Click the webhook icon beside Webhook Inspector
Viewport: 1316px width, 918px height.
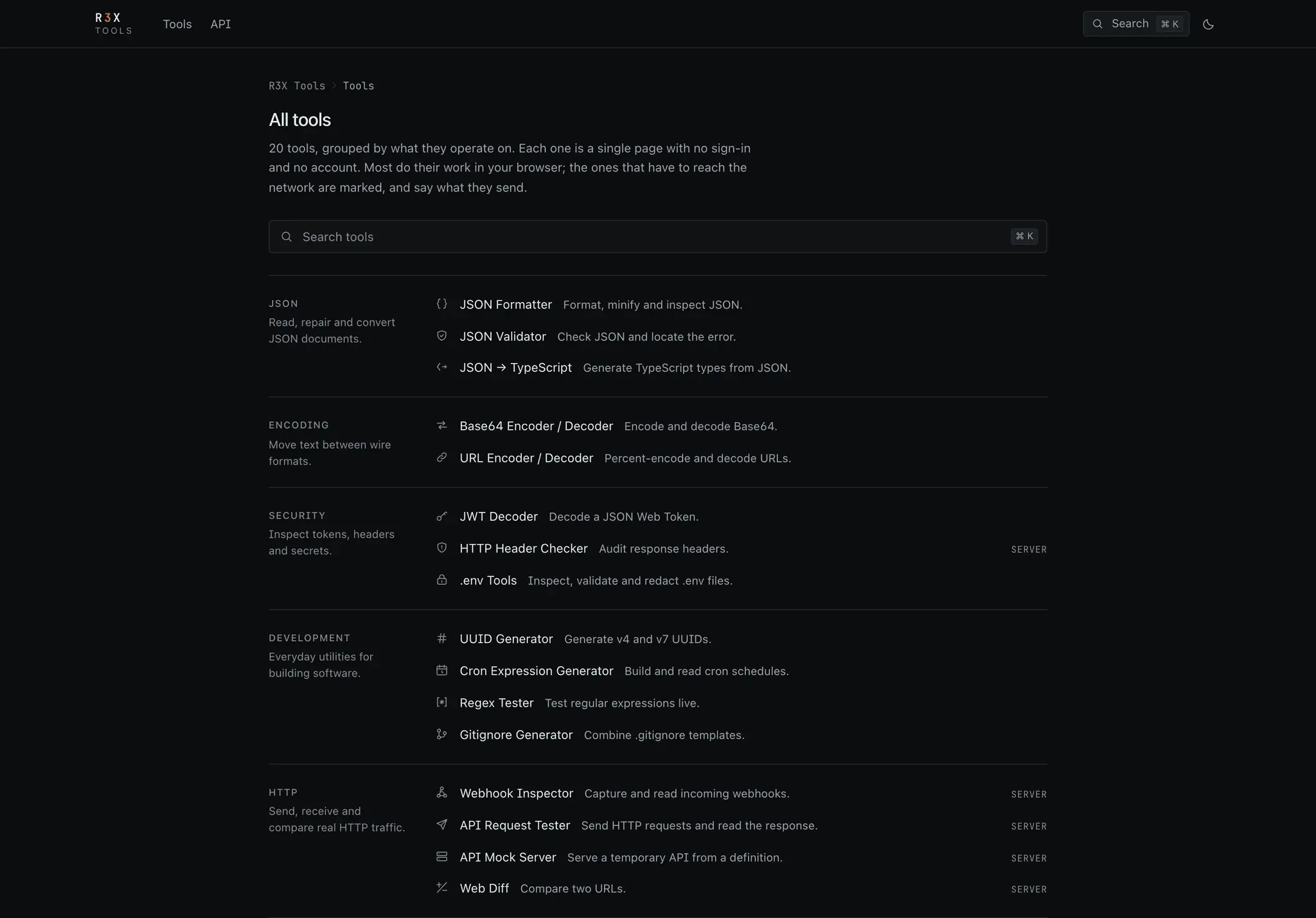click(x=441, y=793)
